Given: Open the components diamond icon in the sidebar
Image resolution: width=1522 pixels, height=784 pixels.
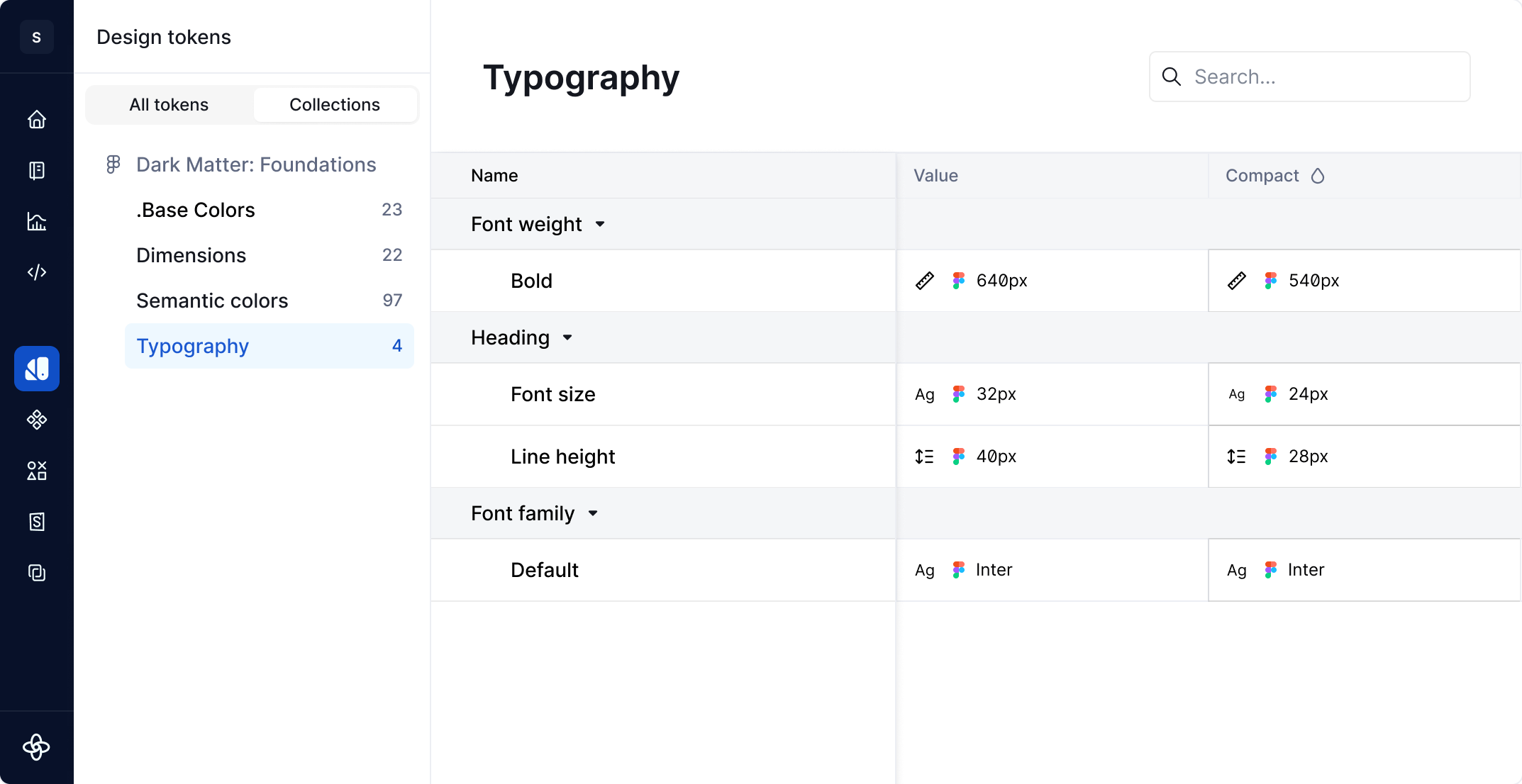Looking at the screenshot, I should [36, 420].
